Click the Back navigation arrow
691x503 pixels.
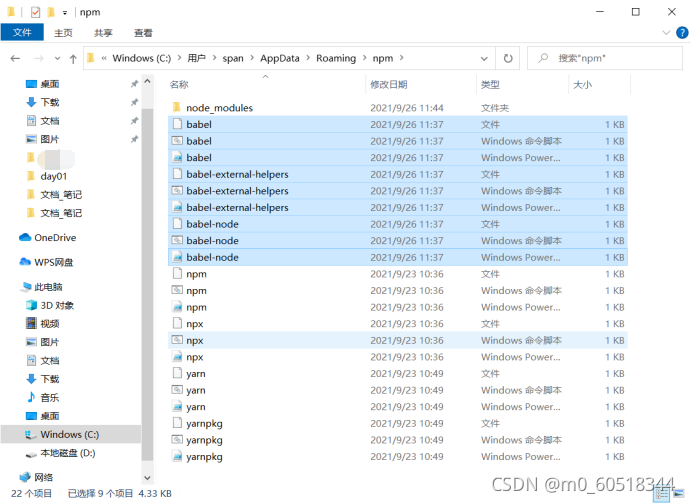(x=15, y=58)
